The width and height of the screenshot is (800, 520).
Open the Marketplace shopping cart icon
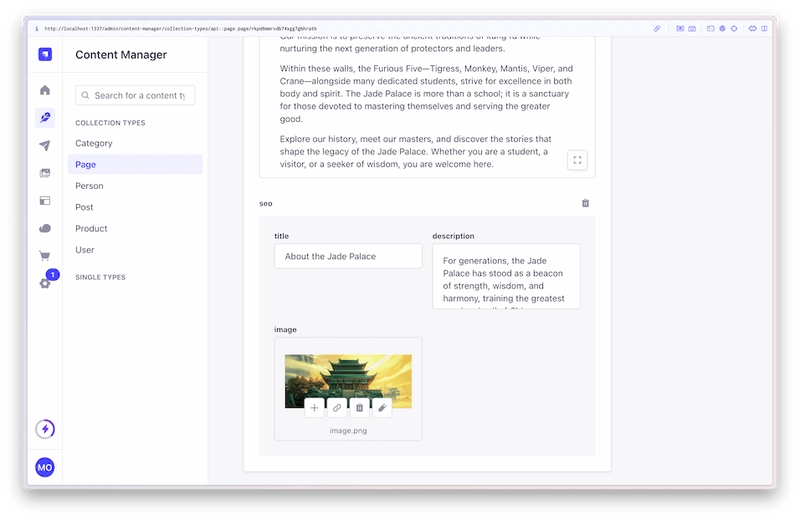[x=45, y=255]
